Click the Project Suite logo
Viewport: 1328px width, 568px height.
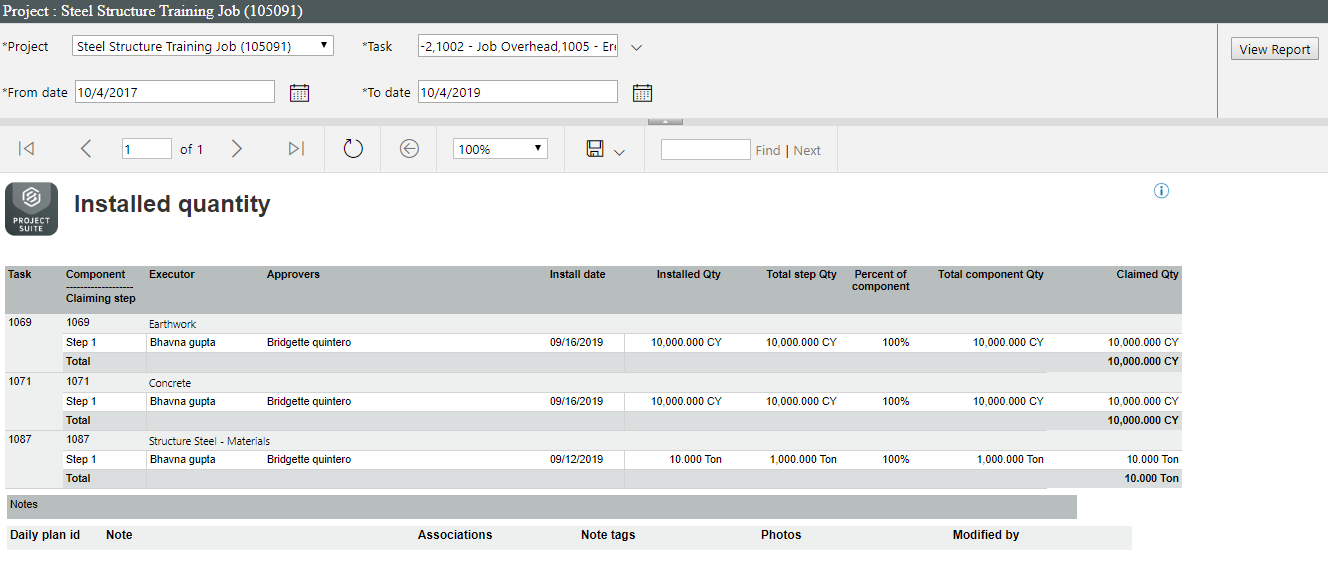pos(31,209)
